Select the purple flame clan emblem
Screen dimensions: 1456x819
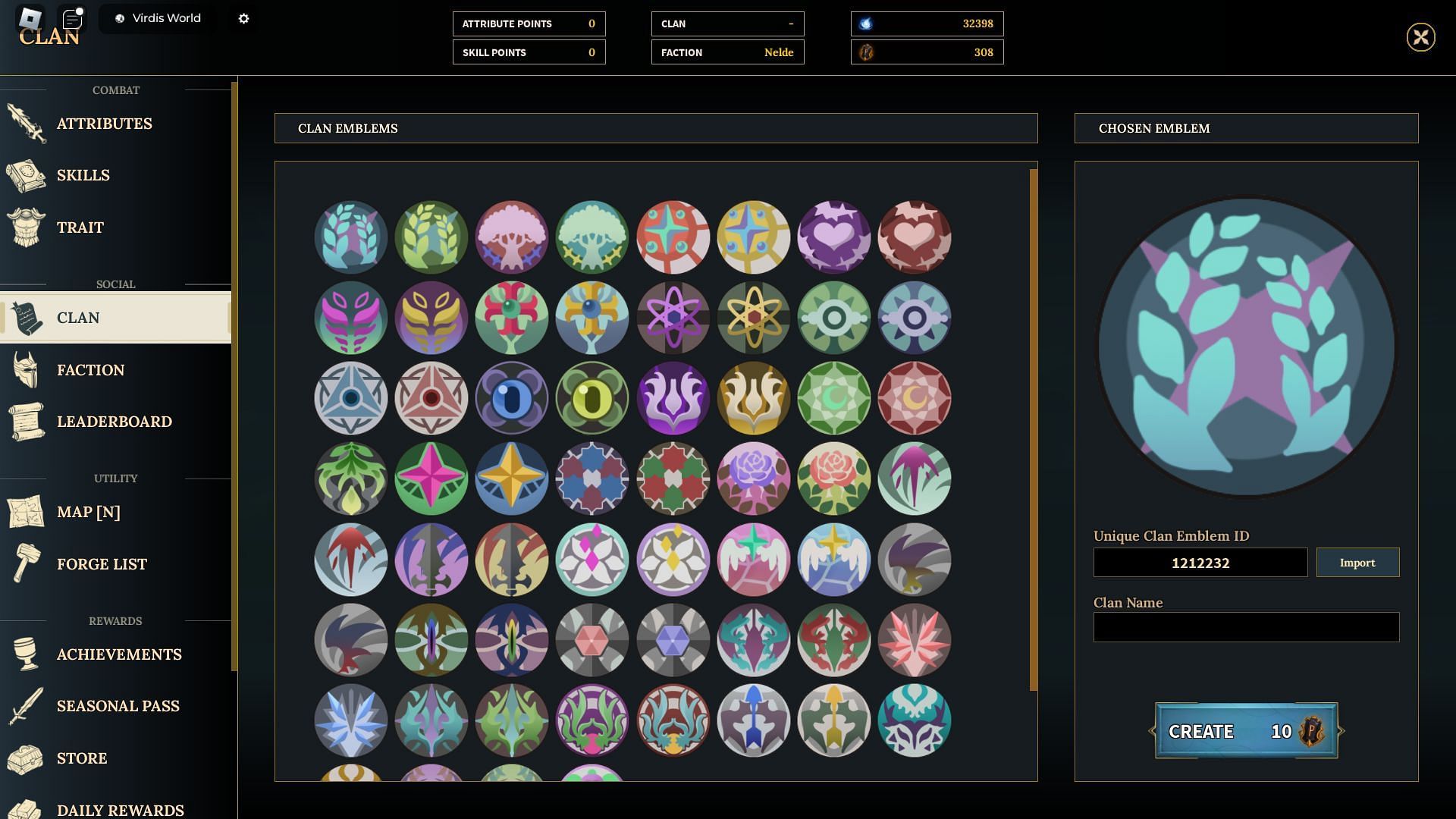pyautogui.click(x=672, y=397)
